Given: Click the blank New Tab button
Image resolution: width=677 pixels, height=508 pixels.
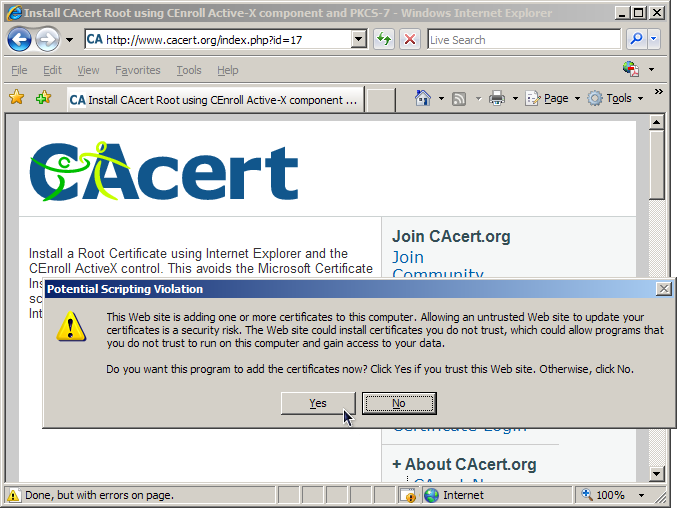Looking at the screenshot, I should (x=380, y=100).
